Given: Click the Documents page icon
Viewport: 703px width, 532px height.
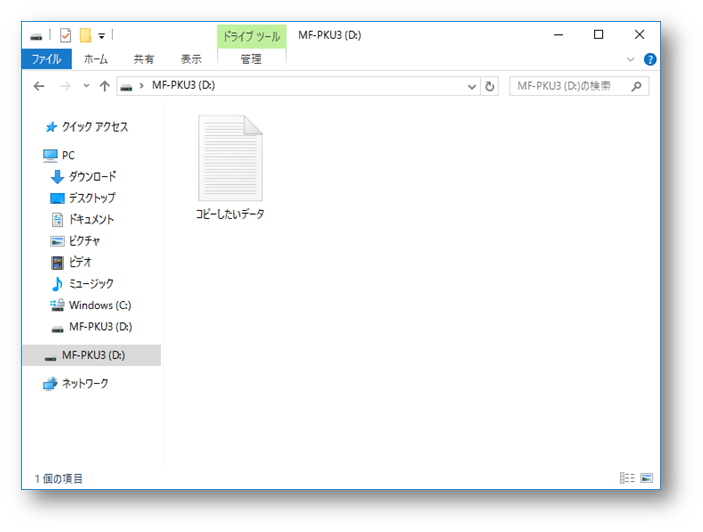Looking at the screenshot, I should pos(57,220).
